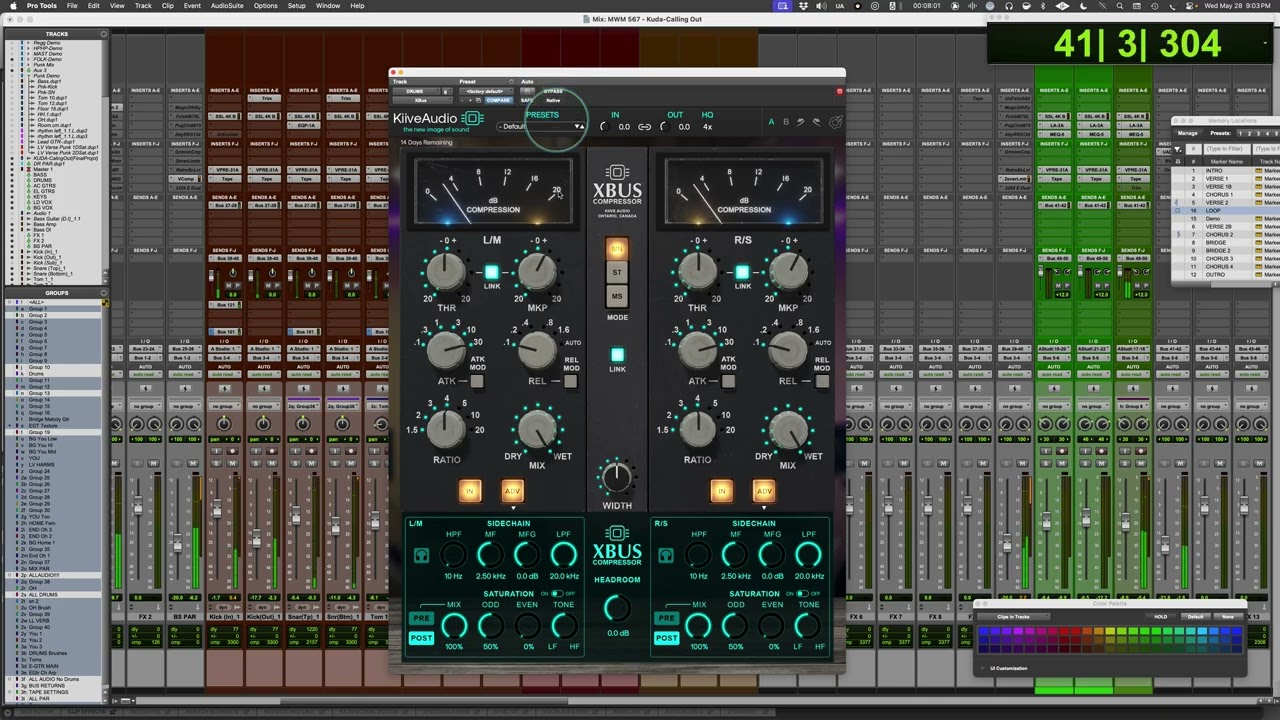Click the R/S THR threshold knob
This screenshot has height=720, width=1280.
coord(697,271)
